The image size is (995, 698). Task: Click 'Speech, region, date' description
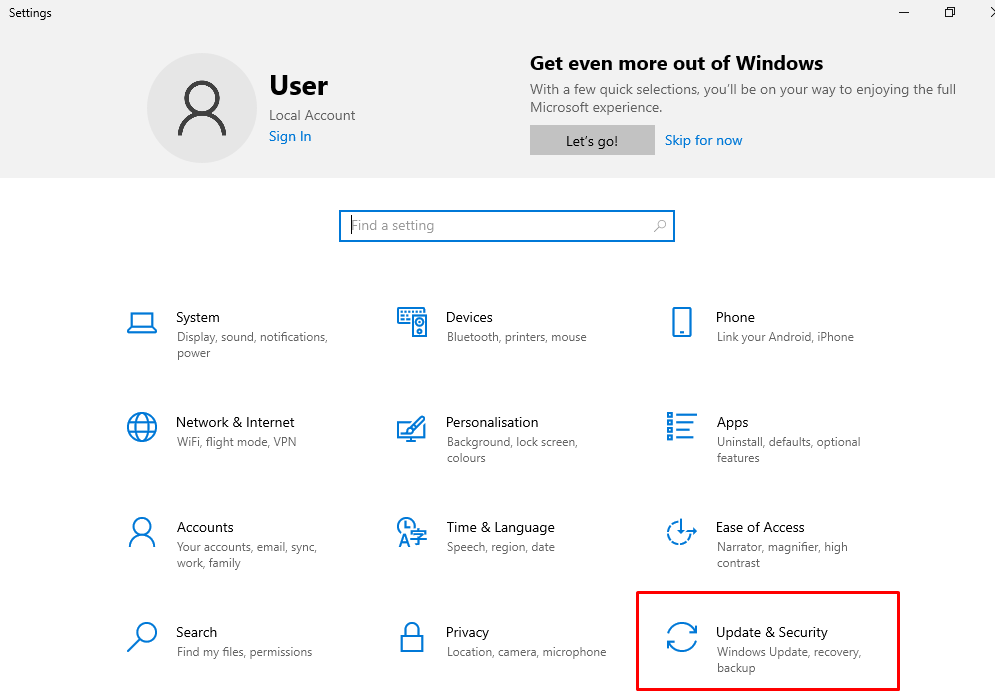point(501,547)
